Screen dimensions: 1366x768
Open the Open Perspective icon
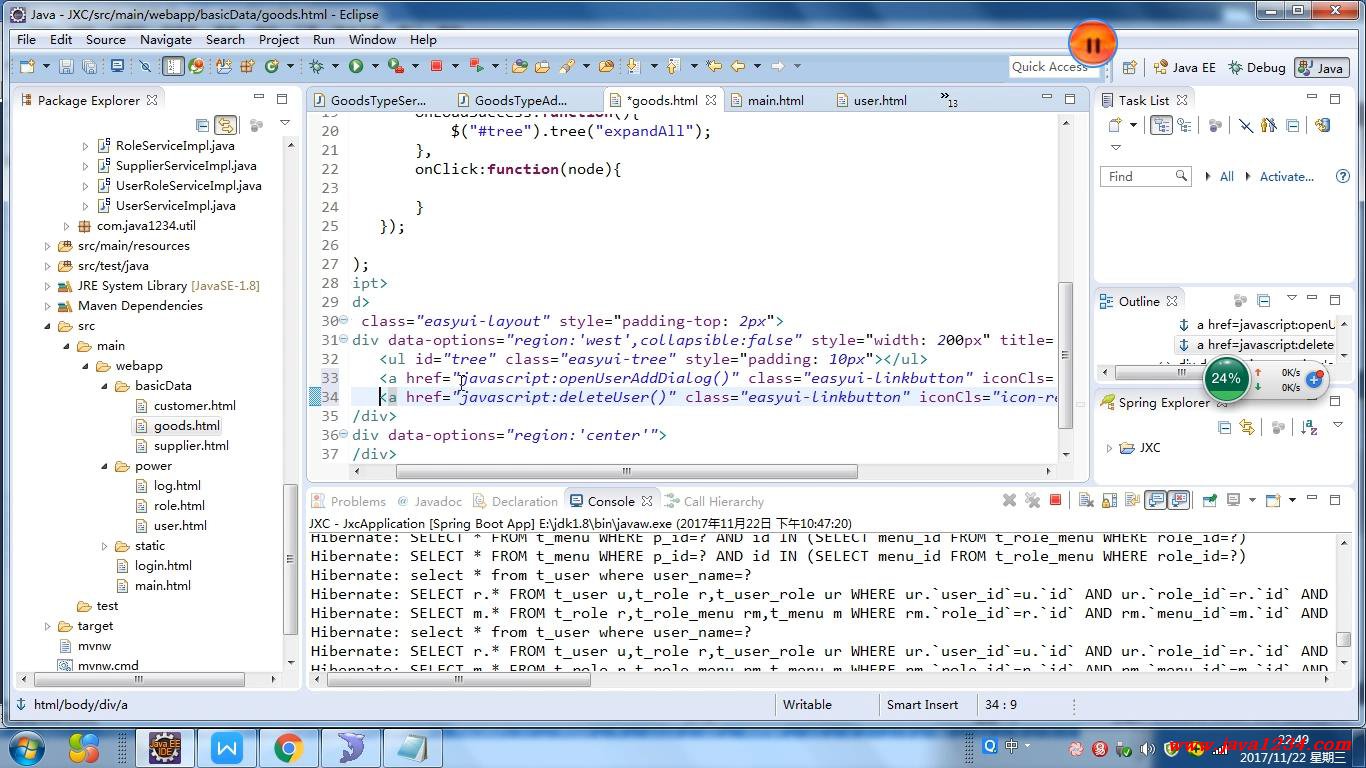1129,68
